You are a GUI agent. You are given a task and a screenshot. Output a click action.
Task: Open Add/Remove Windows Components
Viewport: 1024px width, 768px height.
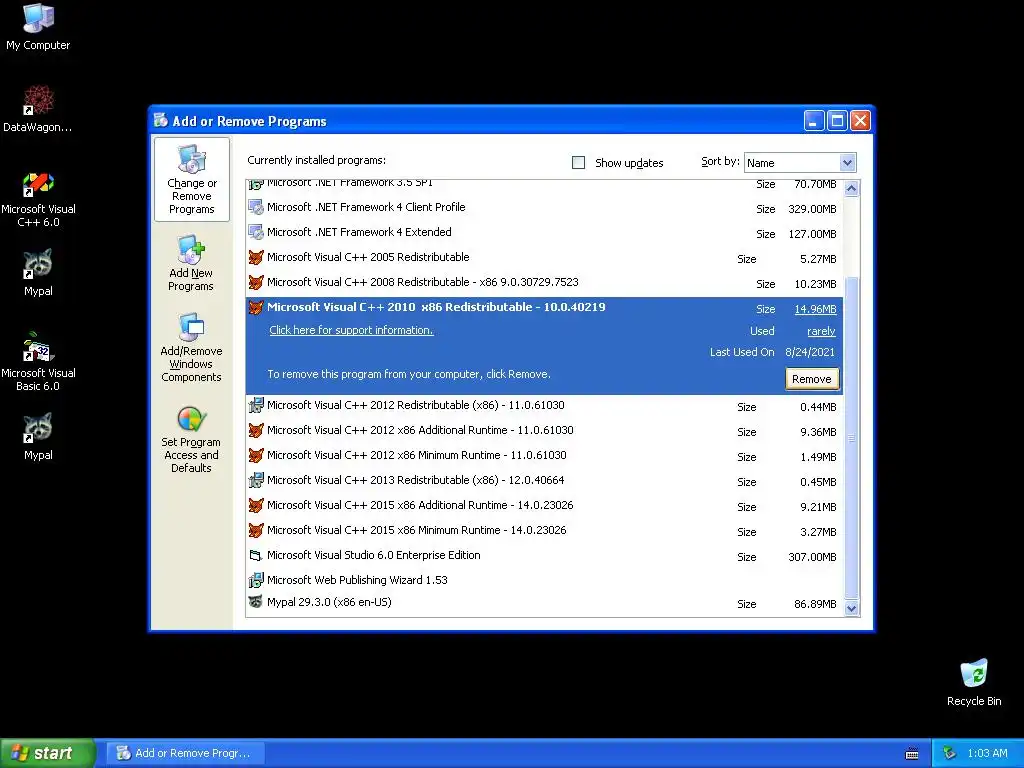[191, 347]
